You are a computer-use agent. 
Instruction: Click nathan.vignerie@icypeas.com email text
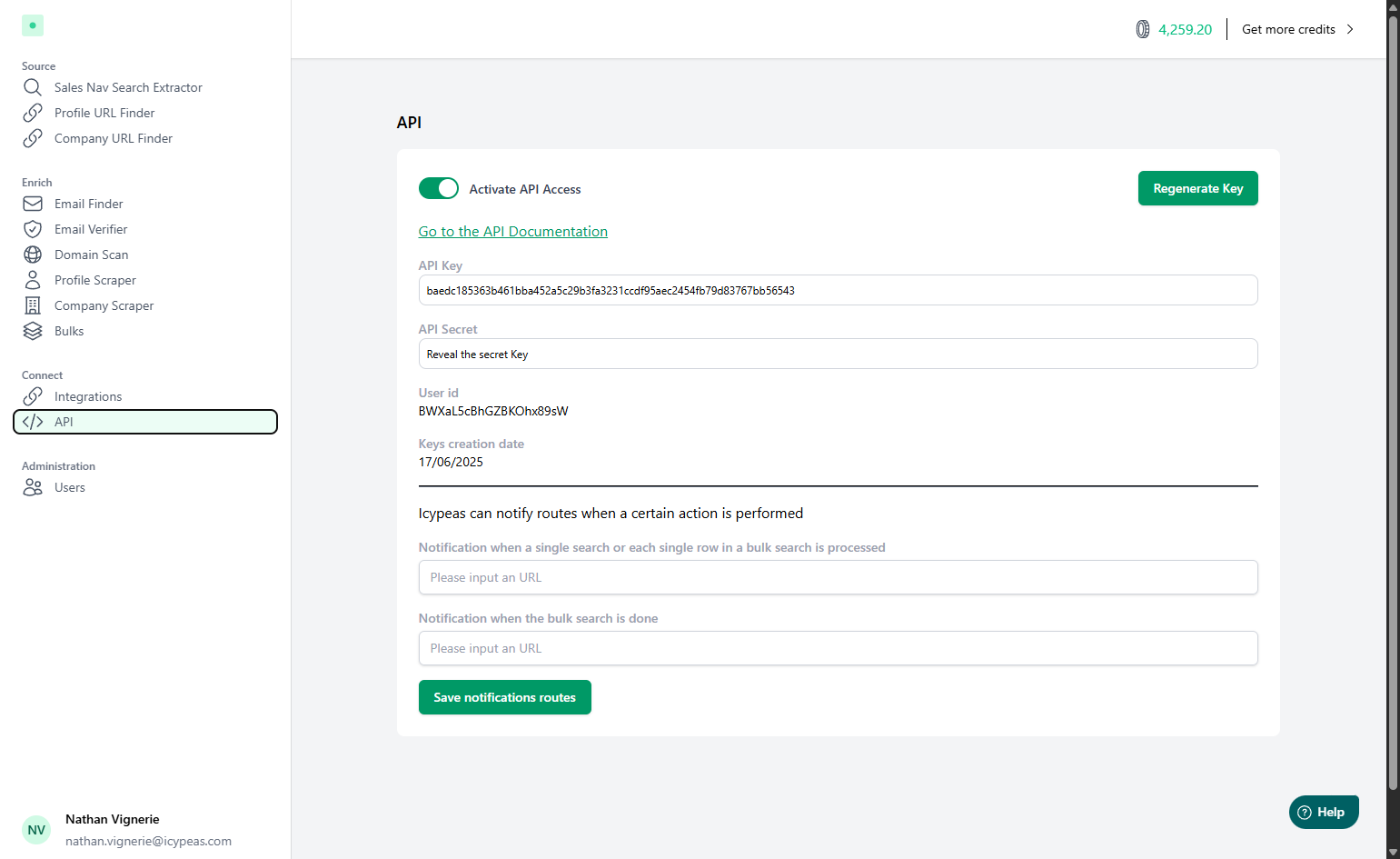(x=148, y=841)
